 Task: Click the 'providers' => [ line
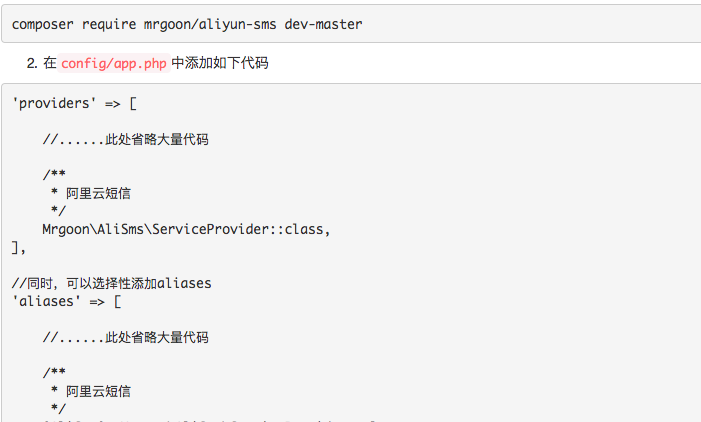pos(74,104)
